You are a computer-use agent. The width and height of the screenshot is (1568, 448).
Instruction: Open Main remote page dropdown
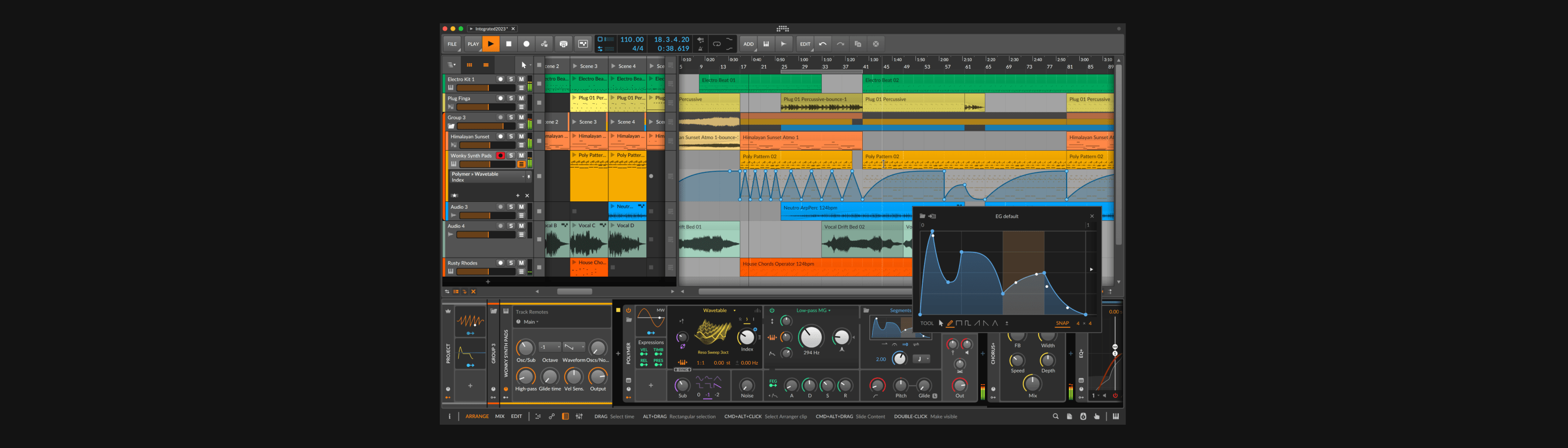pos(531,322)
